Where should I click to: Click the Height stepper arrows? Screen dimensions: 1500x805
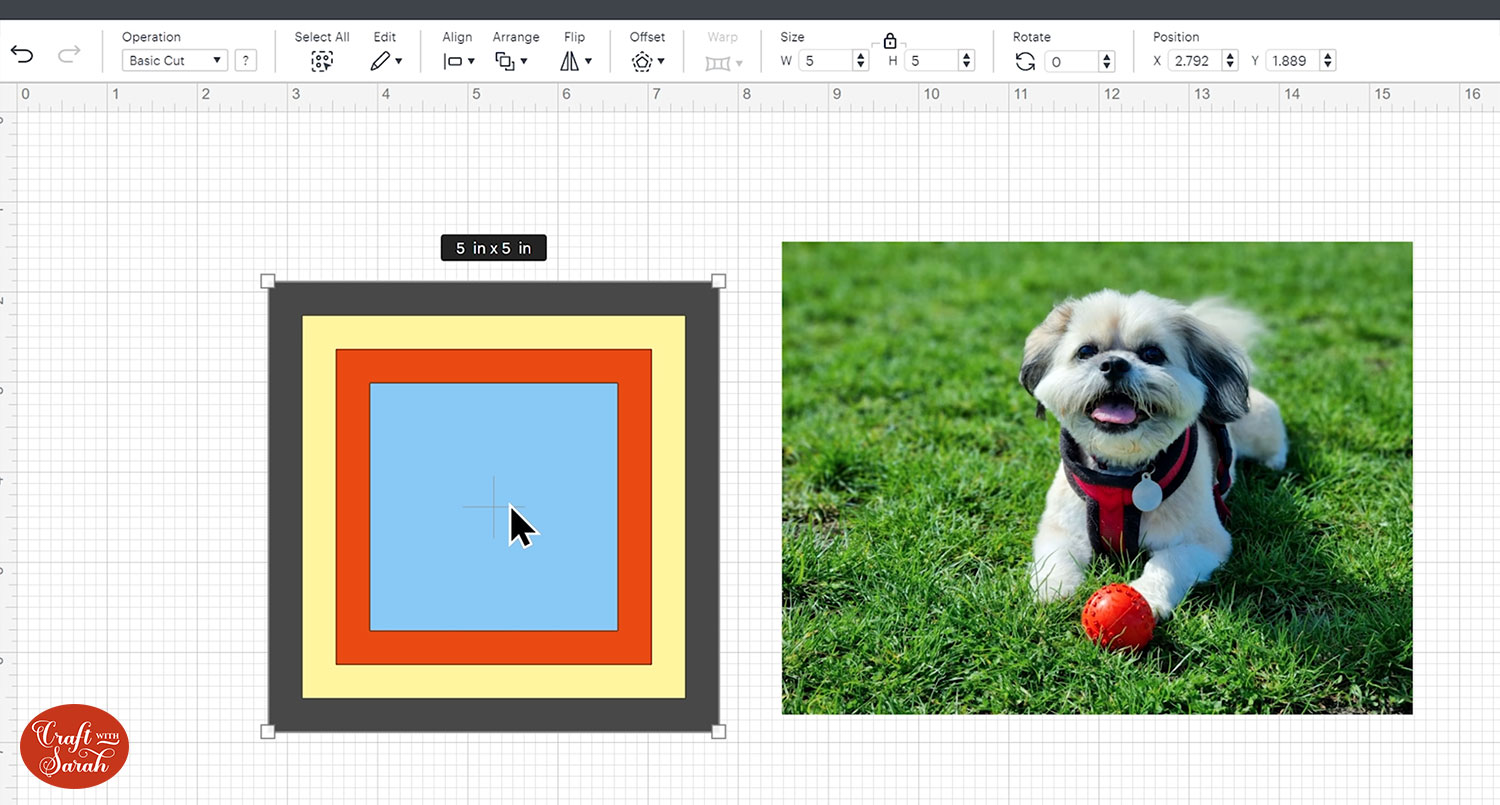coord(966,61)
